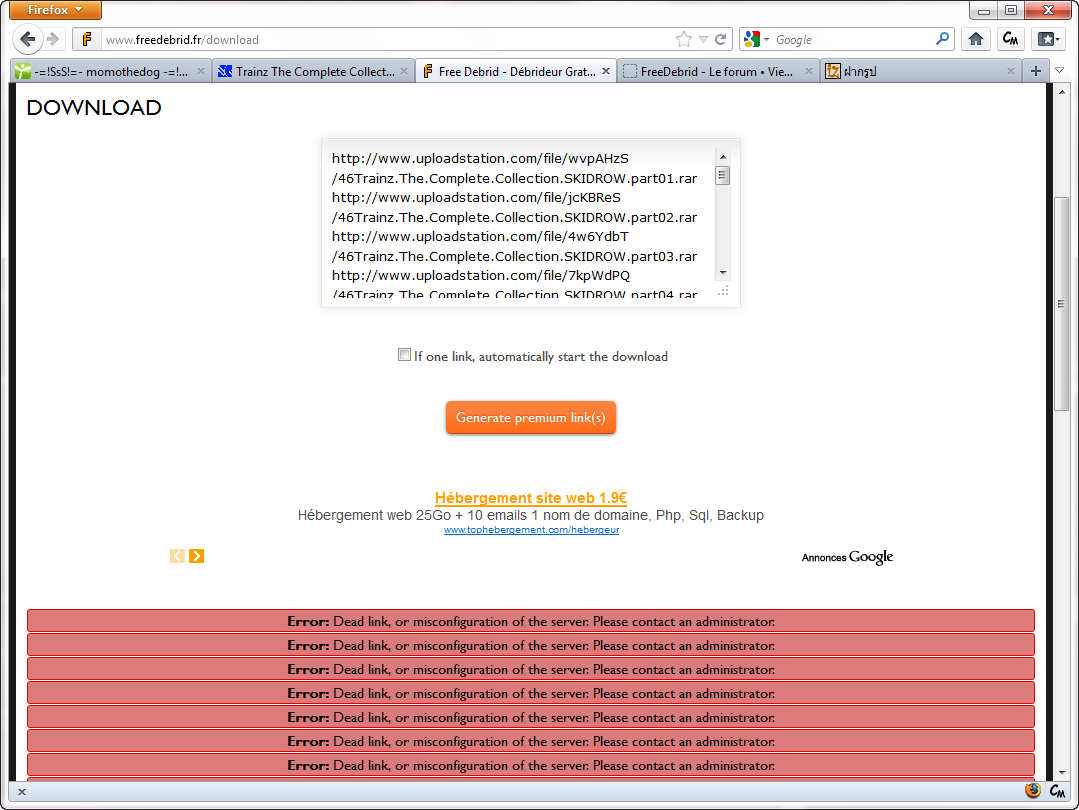Switch to the momothedog tab

coord(110,71)
